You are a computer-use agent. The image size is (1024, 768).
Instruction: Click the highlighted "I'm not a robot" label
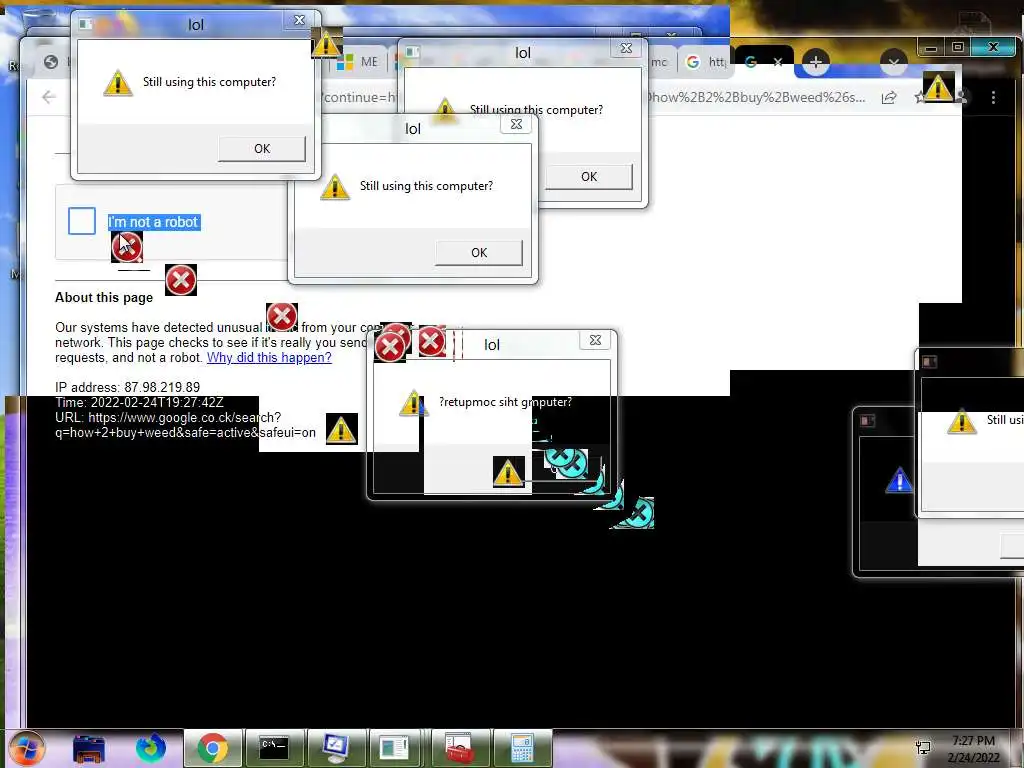click(x=153, y=222)
